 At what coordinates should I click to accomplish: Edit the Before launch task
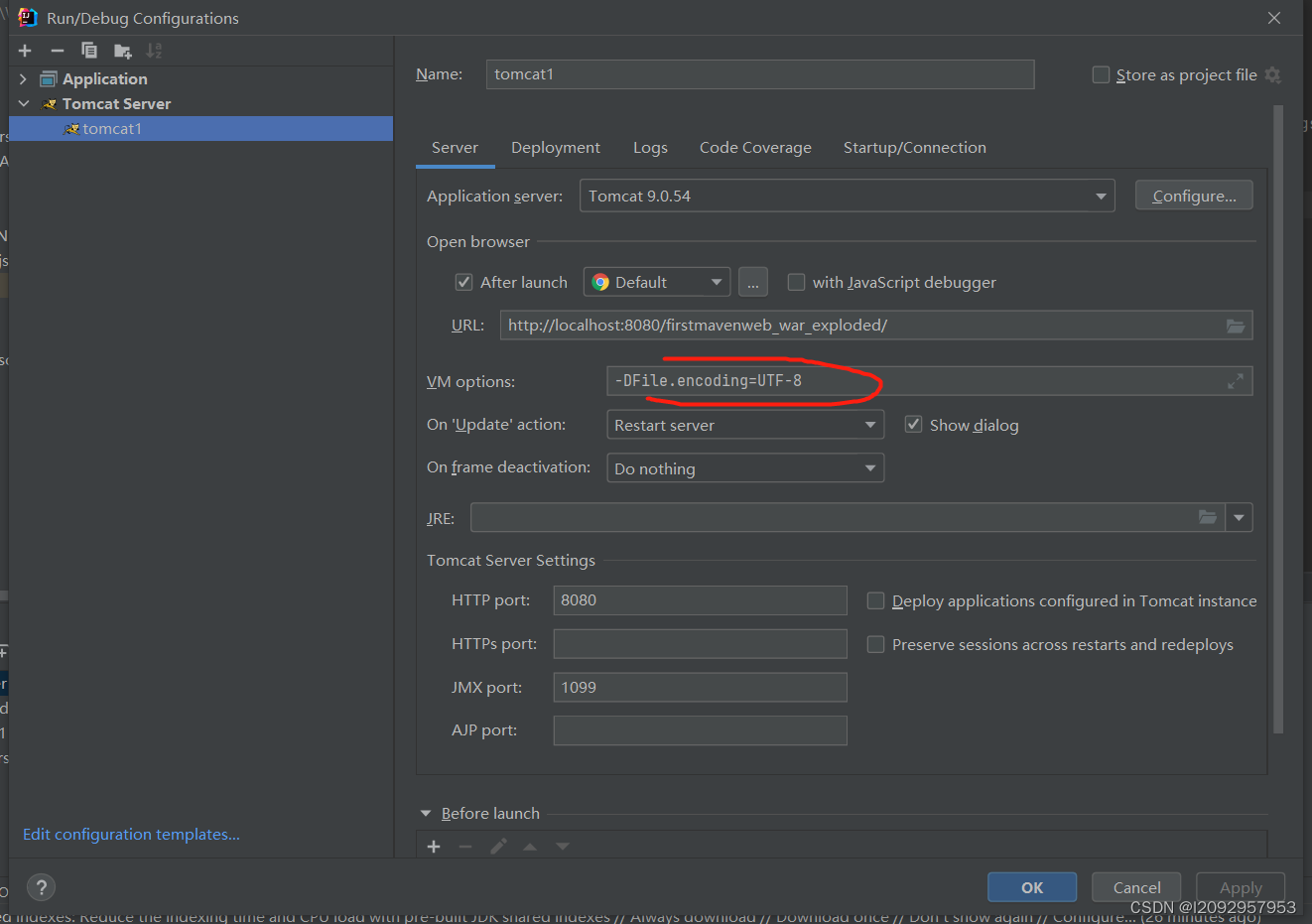(498, 847)
